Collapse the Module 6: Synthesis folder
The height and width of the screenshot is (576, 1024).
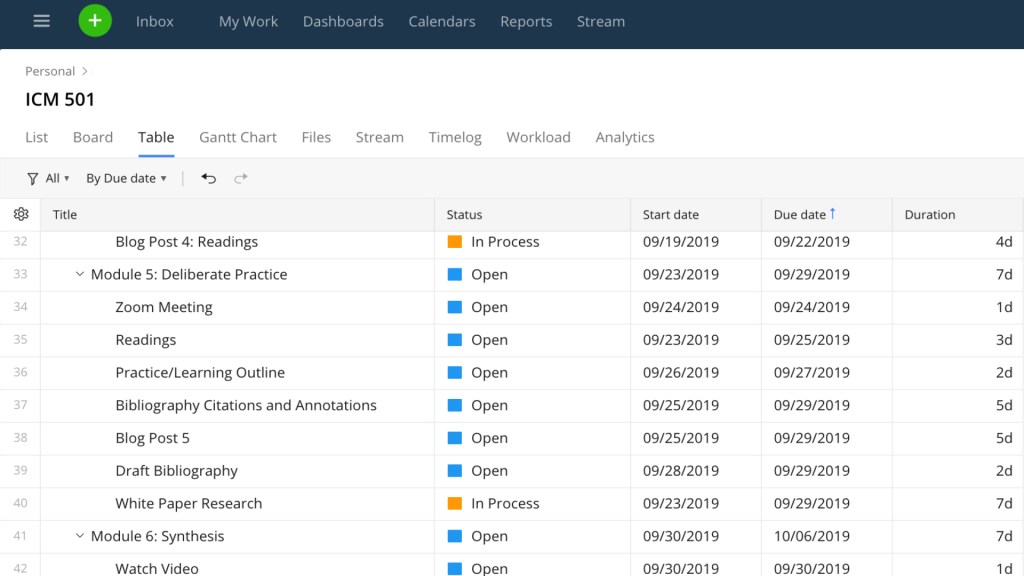(x=80, y=536)
